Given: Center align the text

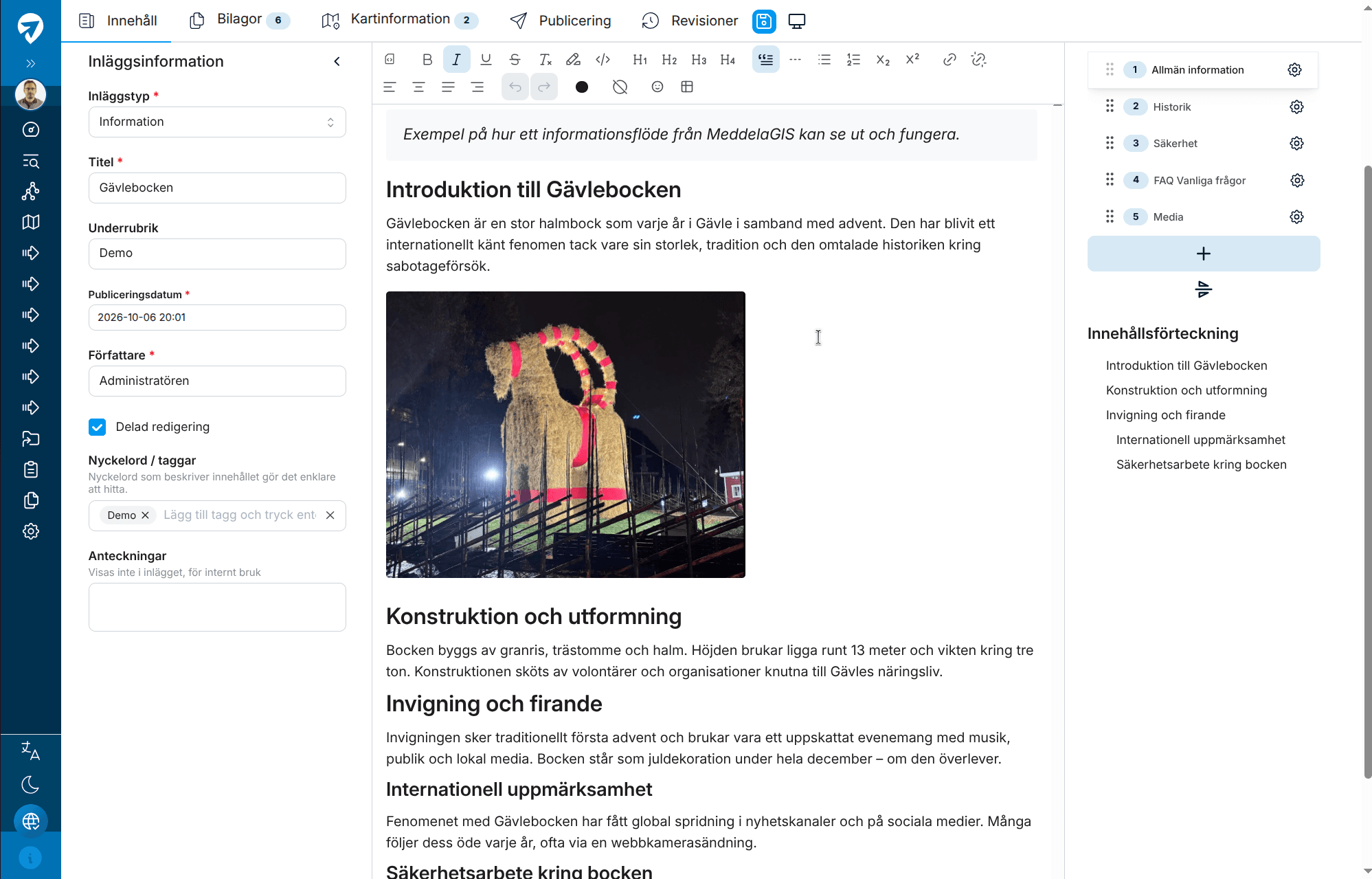Looking at the screenshot, I should [418, 87].
